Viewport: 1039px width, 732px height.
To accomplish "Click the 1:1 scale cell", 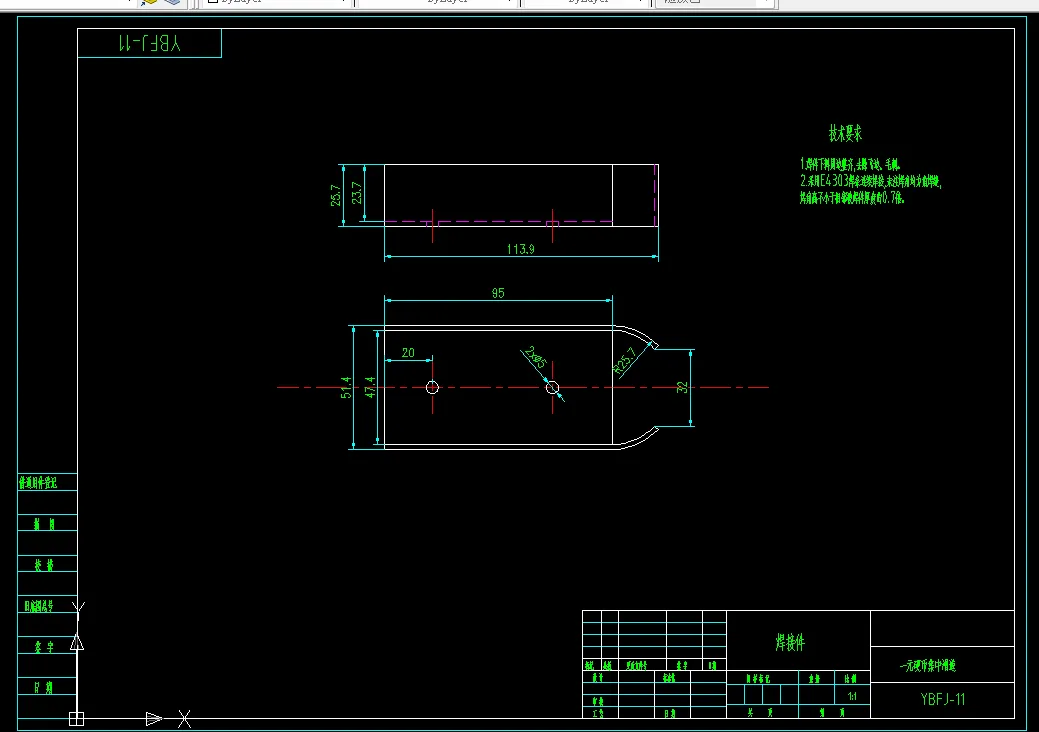I will pos(852,696).
